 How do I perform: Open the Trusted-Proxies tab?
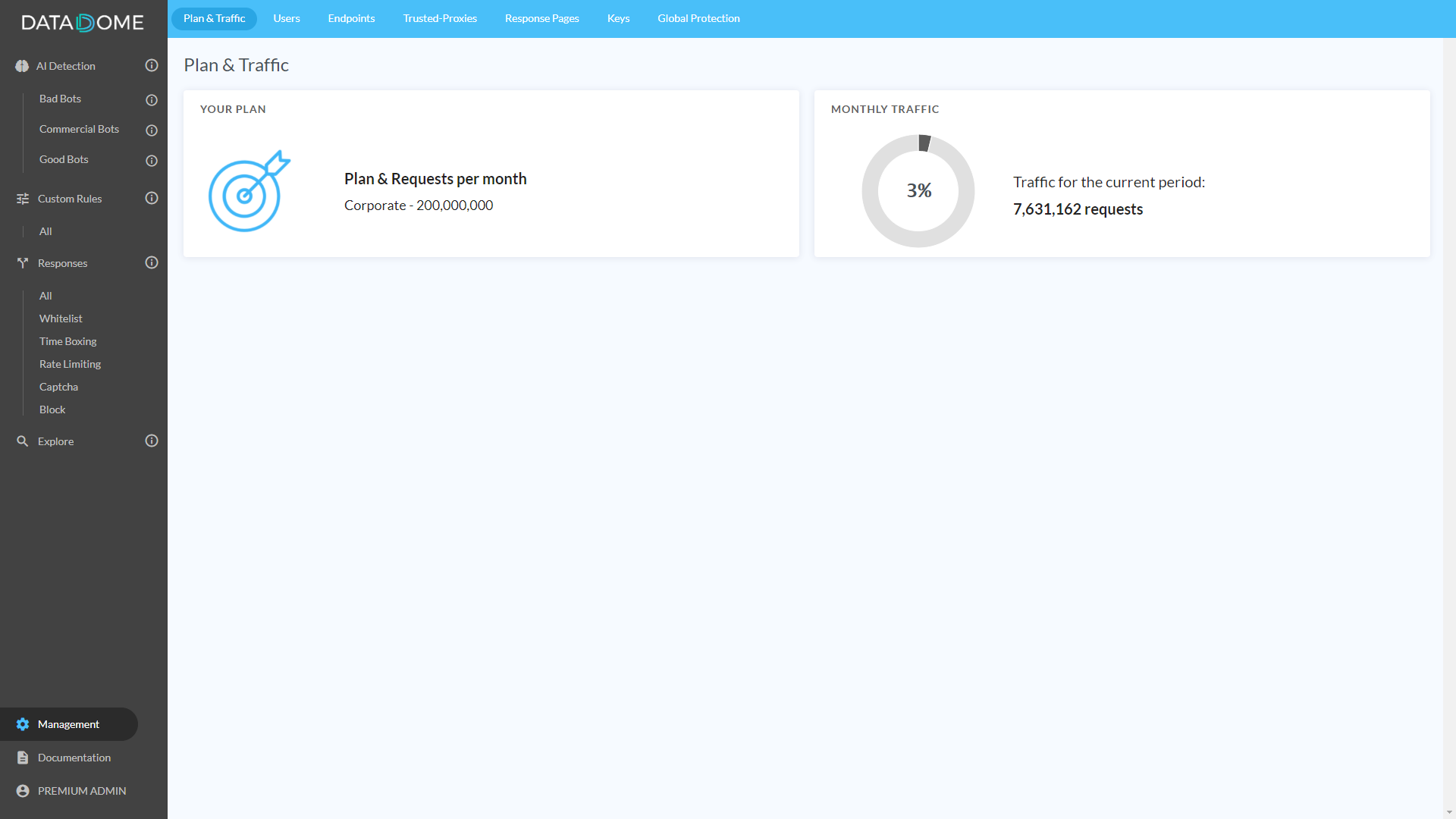pyautogui.click(x=440, y=18)
